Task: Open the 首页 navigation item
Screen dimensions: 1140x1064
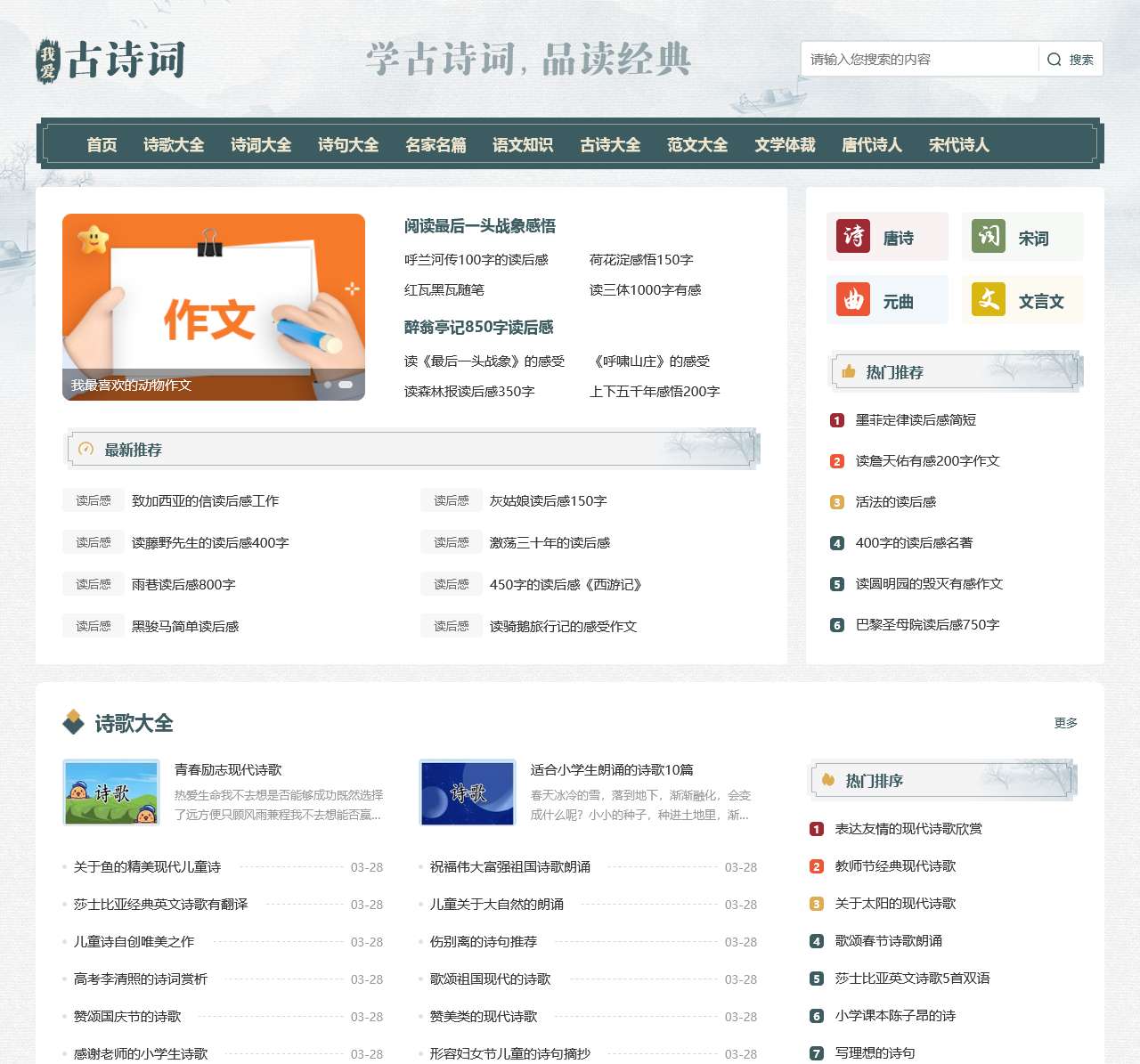Action: pyautogui.click(x=101, y=145)
